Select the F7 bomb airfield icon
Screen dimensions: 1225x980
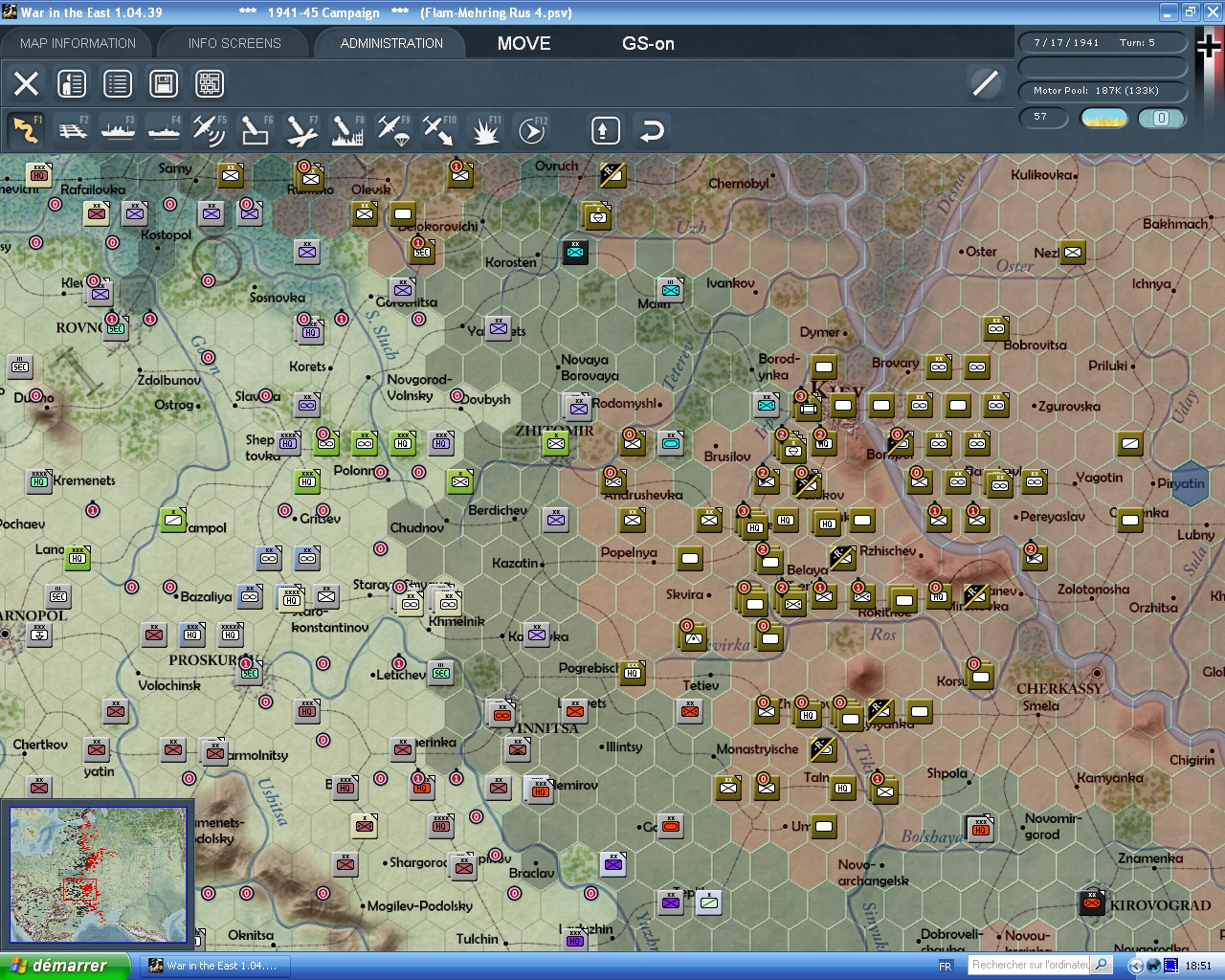click(x=301, y=130)
